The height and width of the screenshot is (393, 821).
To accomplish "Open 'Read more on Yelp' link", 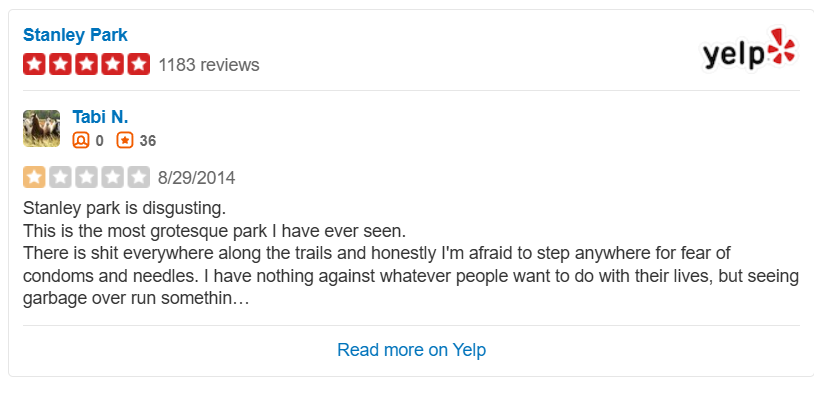I will point(412,350).
